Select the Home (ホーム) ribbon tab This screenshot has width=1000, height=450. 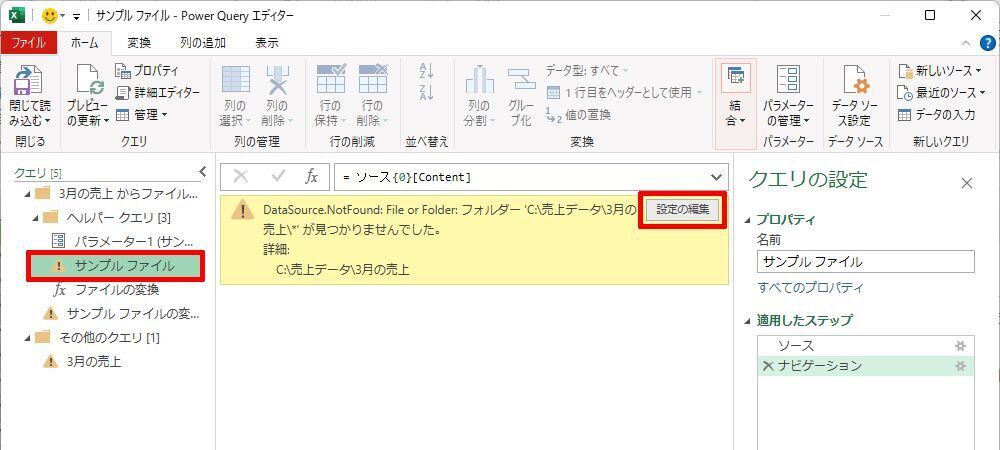(x=84, y=43)
